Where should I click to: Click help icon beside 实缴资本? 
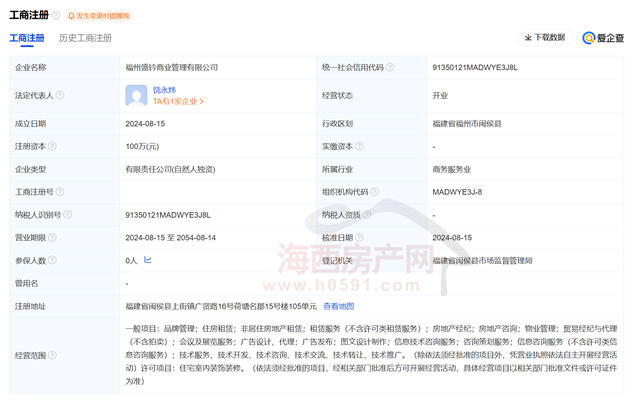(x=359, y=146)
